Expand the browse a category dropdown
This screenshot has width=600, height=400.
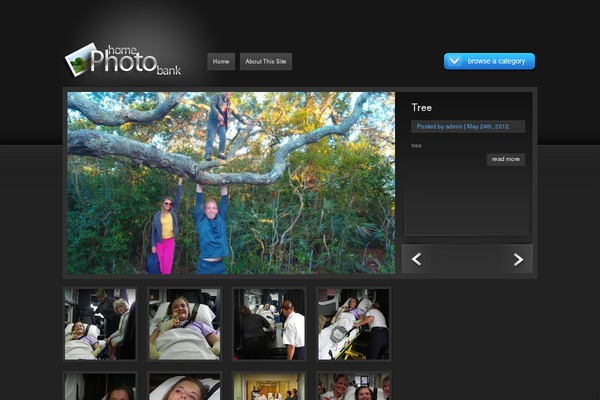[x=489, y=61]
